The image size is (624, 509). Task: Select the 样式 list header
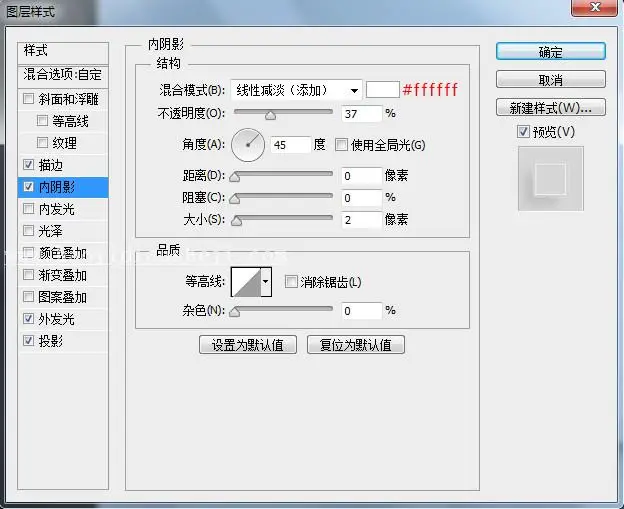pos(63,52)
